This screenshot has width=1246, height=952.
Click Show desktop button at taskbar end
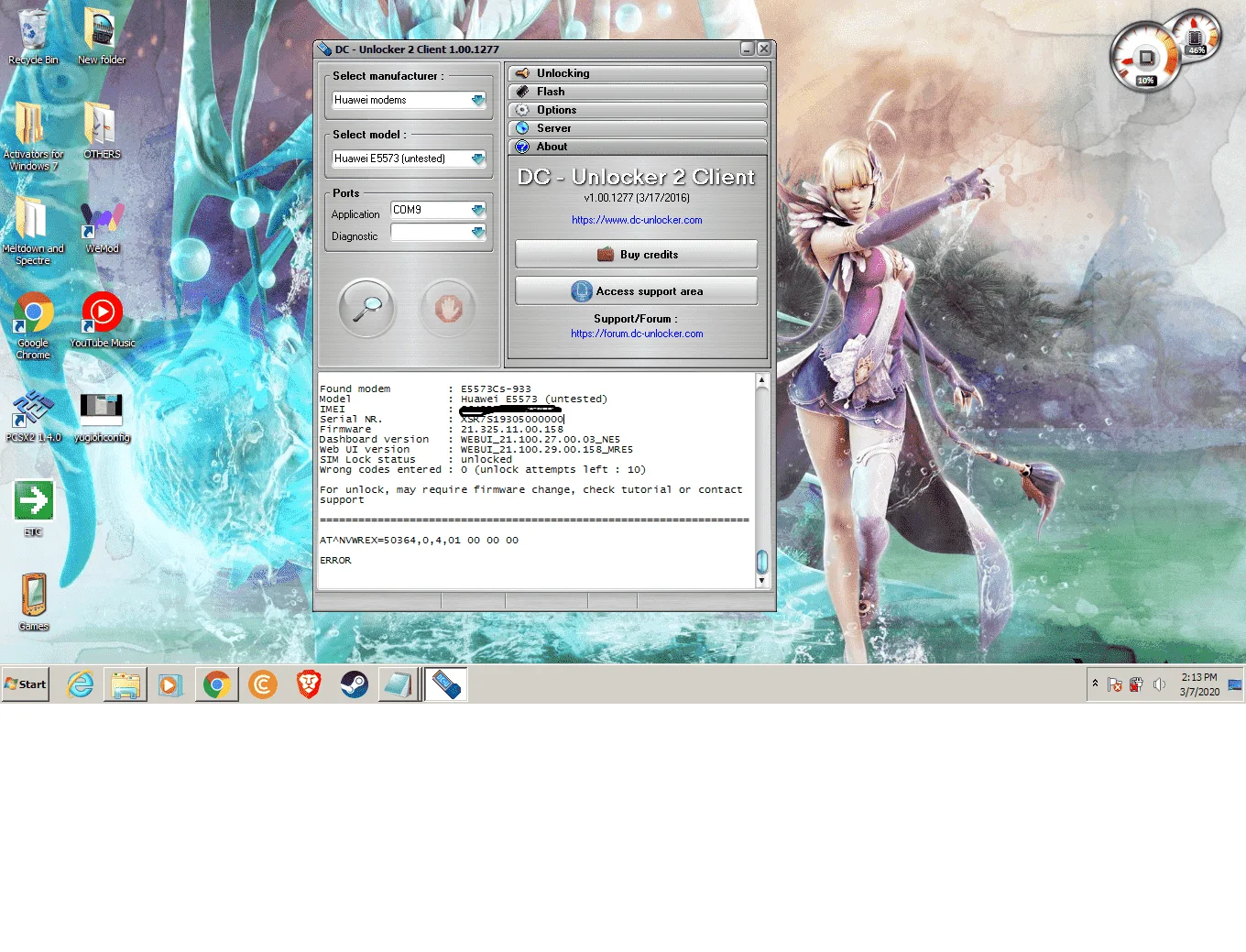coord(1234,684)
